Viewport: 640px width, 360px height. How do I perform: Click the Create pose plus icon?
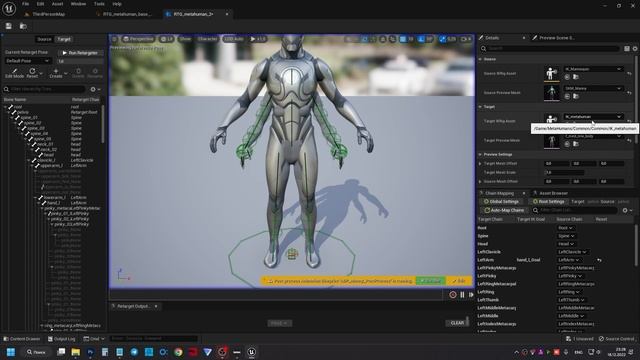pyautogui.click(x=56, y=71)
